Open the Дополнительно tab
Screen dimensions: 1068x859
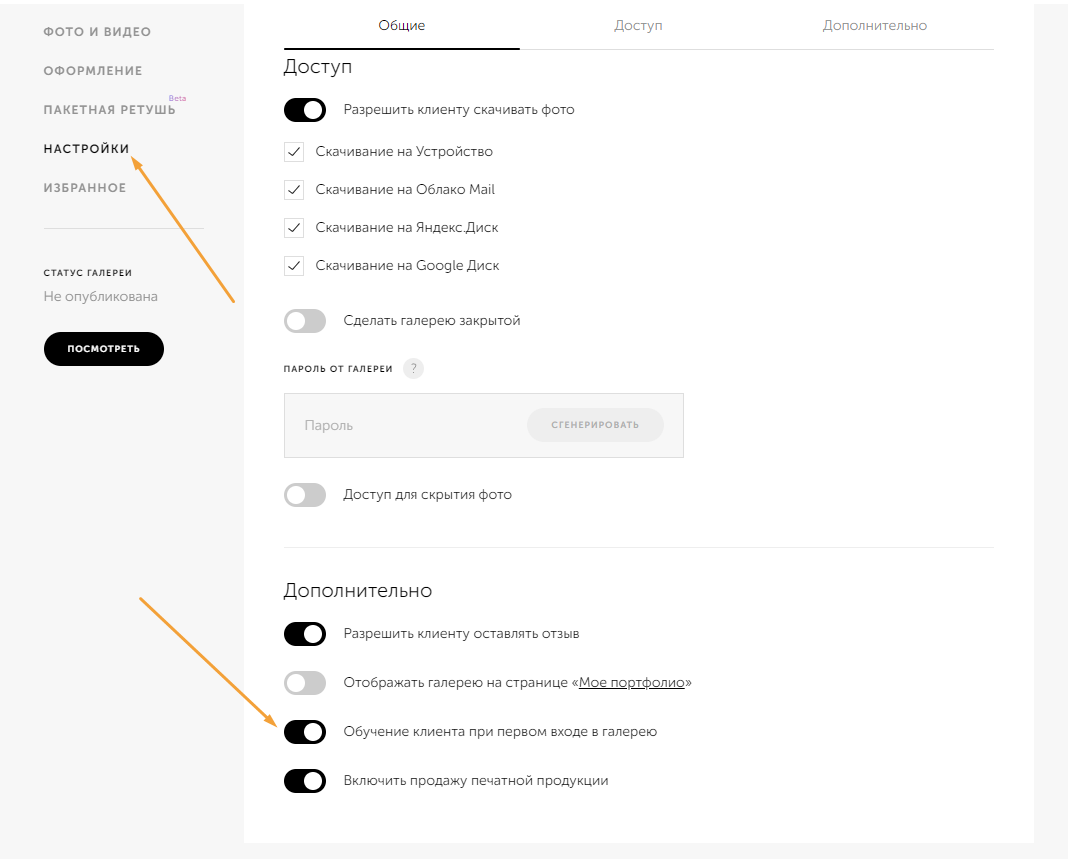874,25
